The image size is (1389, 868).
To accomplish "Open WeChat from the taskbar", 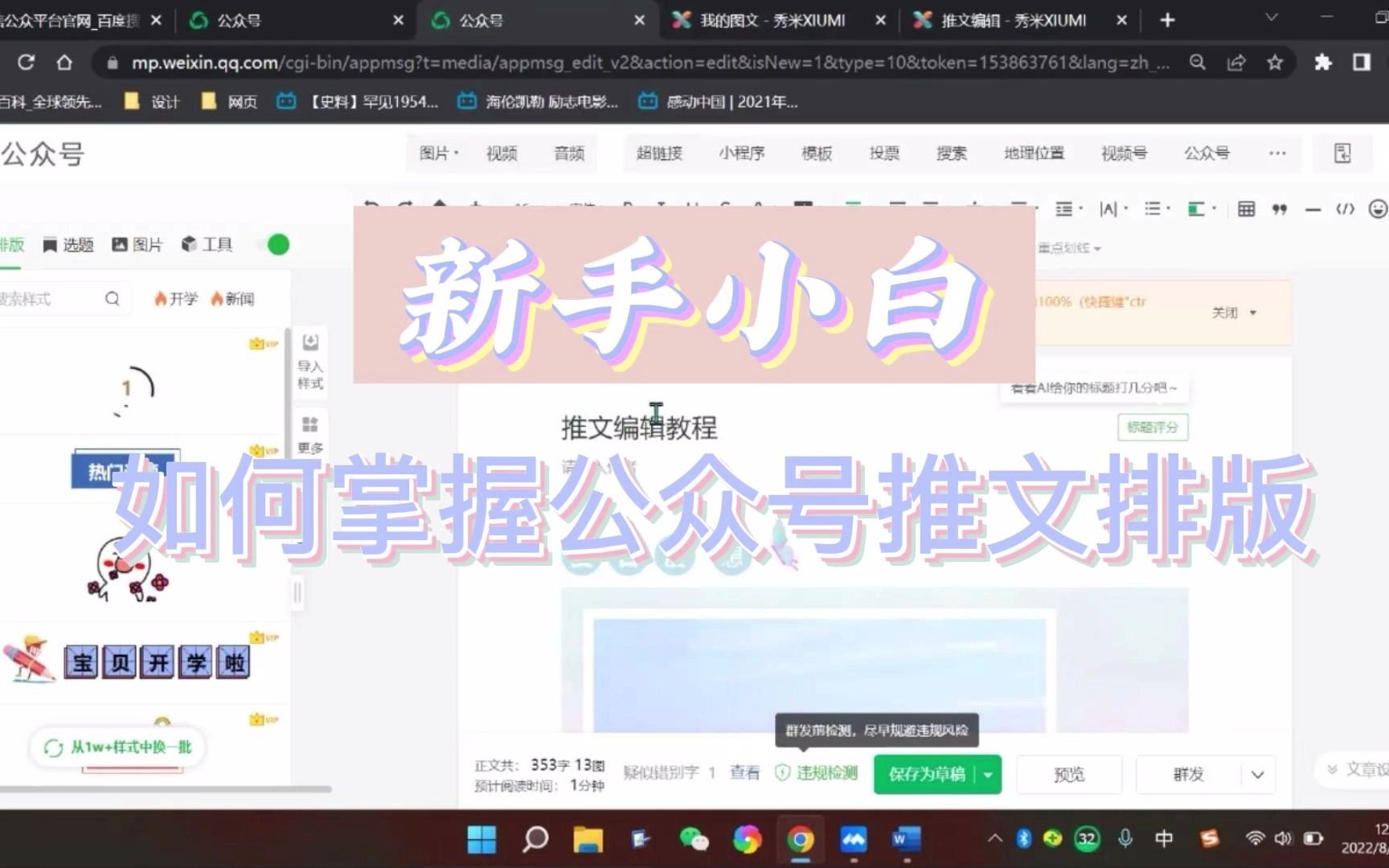I will pyautogui.click(x=694, y=839).
